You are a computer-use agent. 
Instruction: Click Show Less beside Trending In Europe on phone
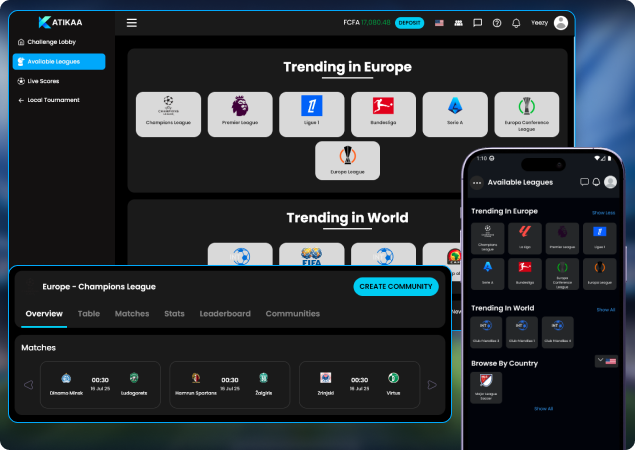click(603, 213)
